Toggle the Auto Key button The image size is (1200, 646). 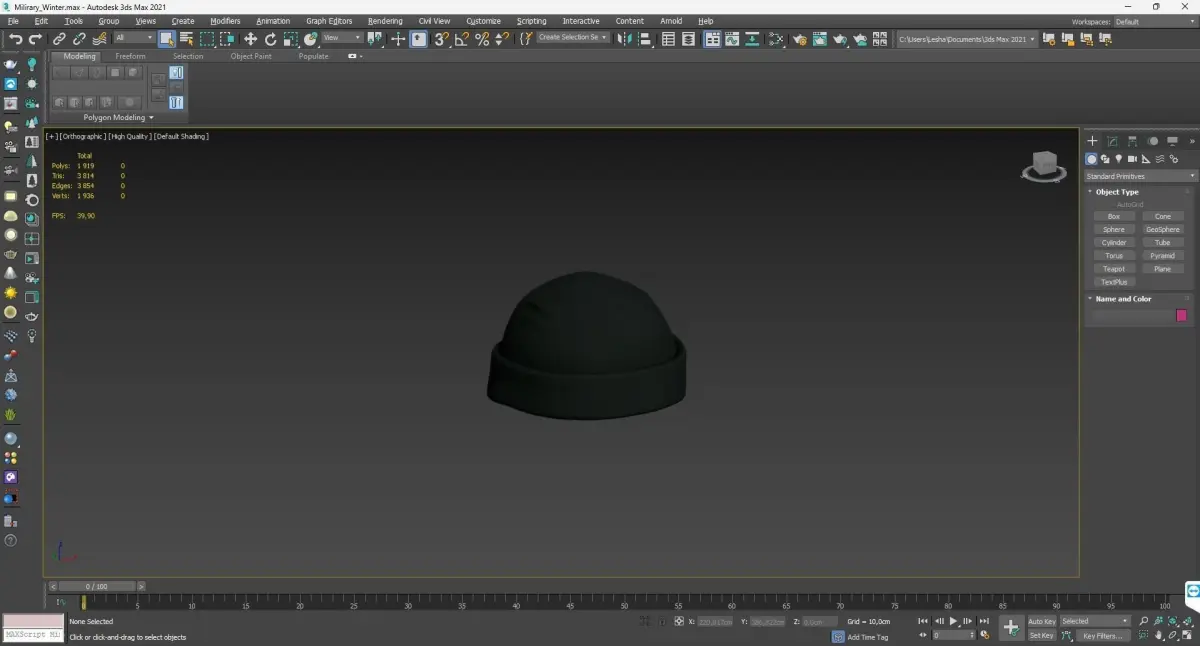coord(1042,621)
